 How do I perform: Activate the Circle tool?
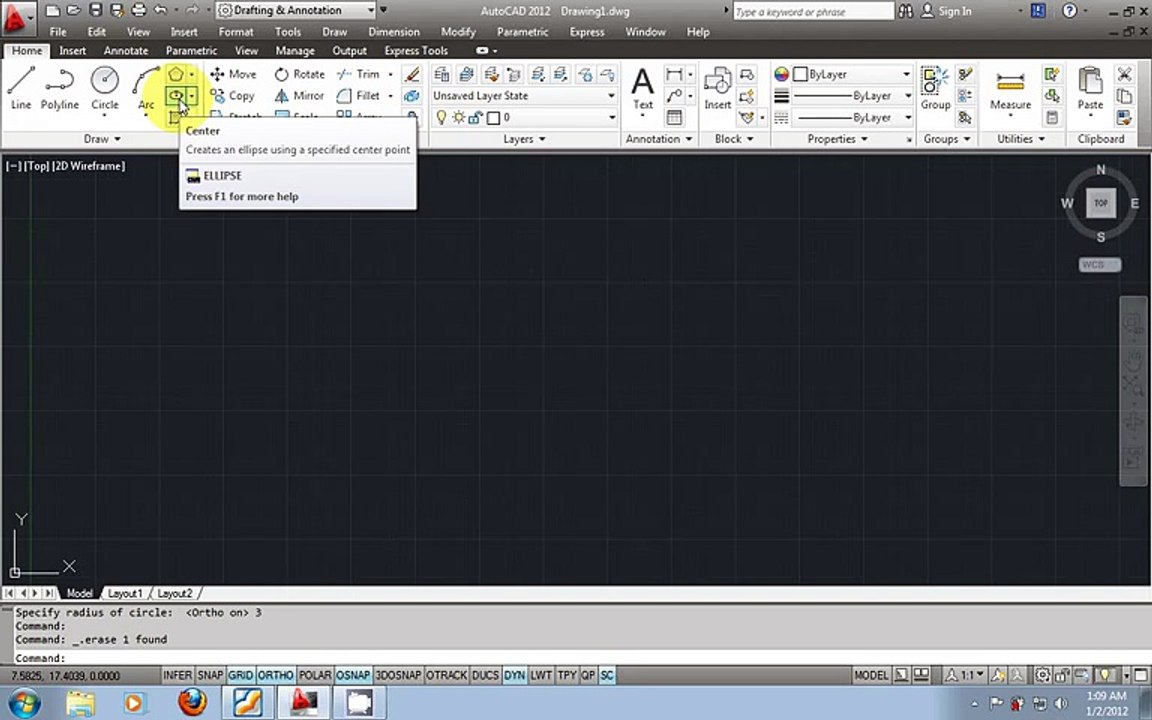point(104,88)
